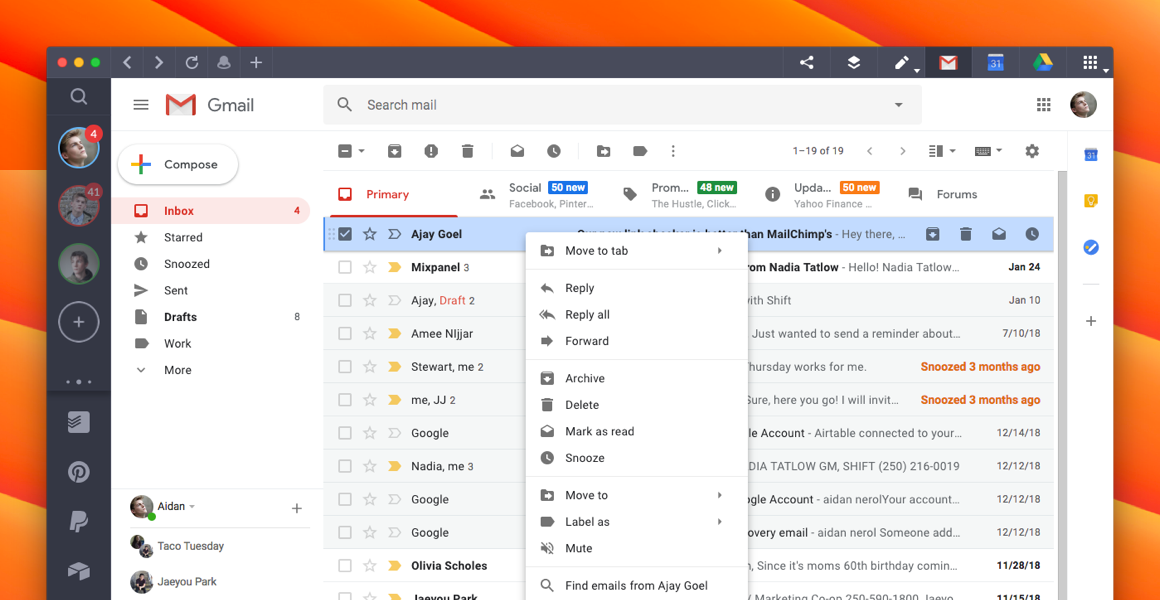Open Google Keep in the side panel
The image size is (1160, 600).
pyautogui.click(x=1090, y=200)
